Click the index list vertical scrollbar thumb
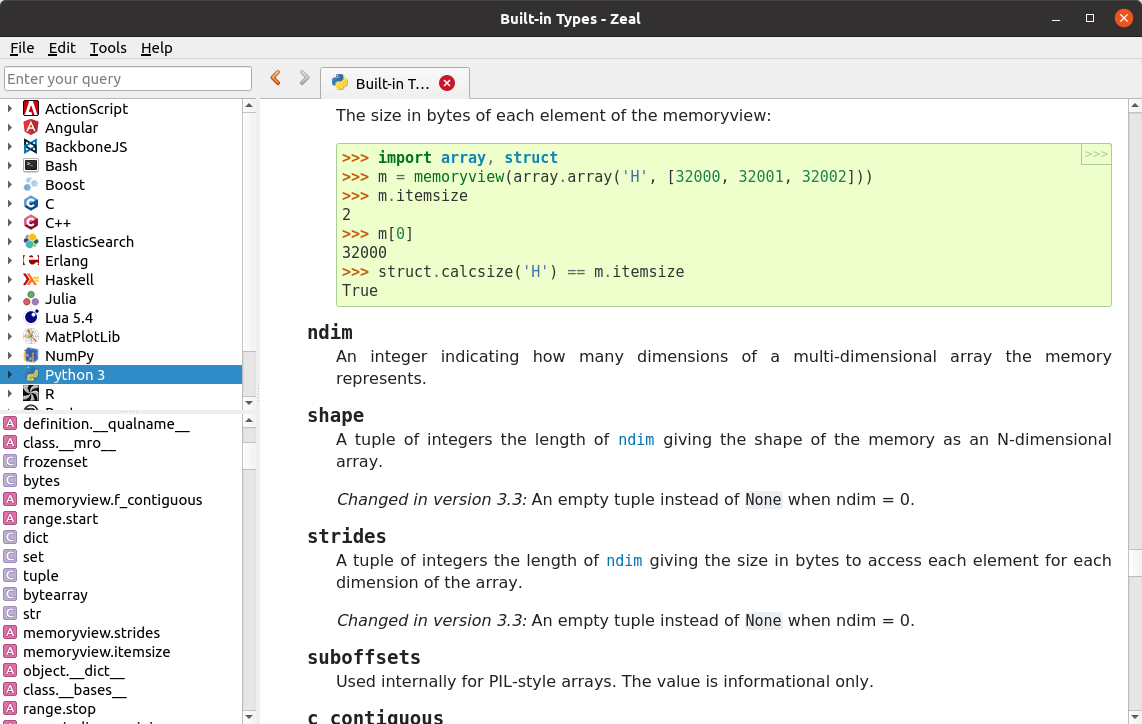This screenshot has height=724, width=1142. click(x=249, y=456)
